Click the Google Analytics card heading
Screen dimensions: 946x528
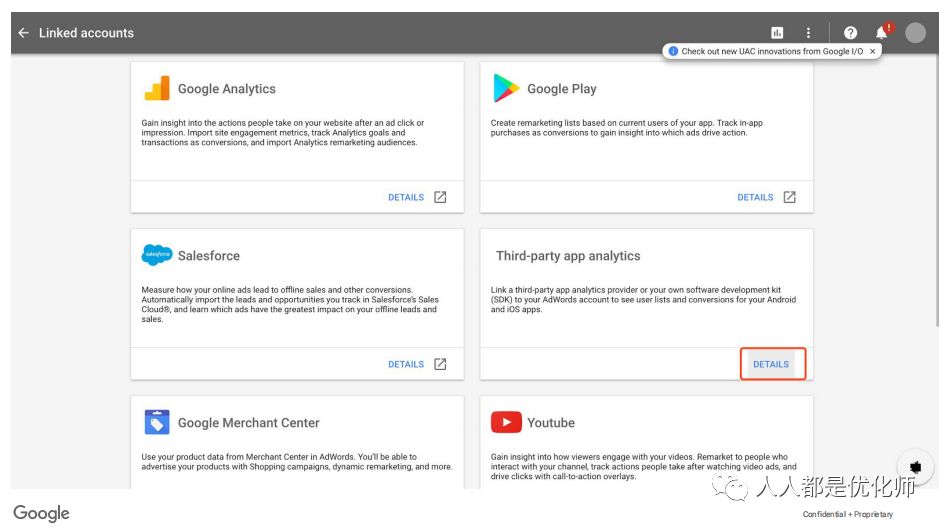pos(227,89)
